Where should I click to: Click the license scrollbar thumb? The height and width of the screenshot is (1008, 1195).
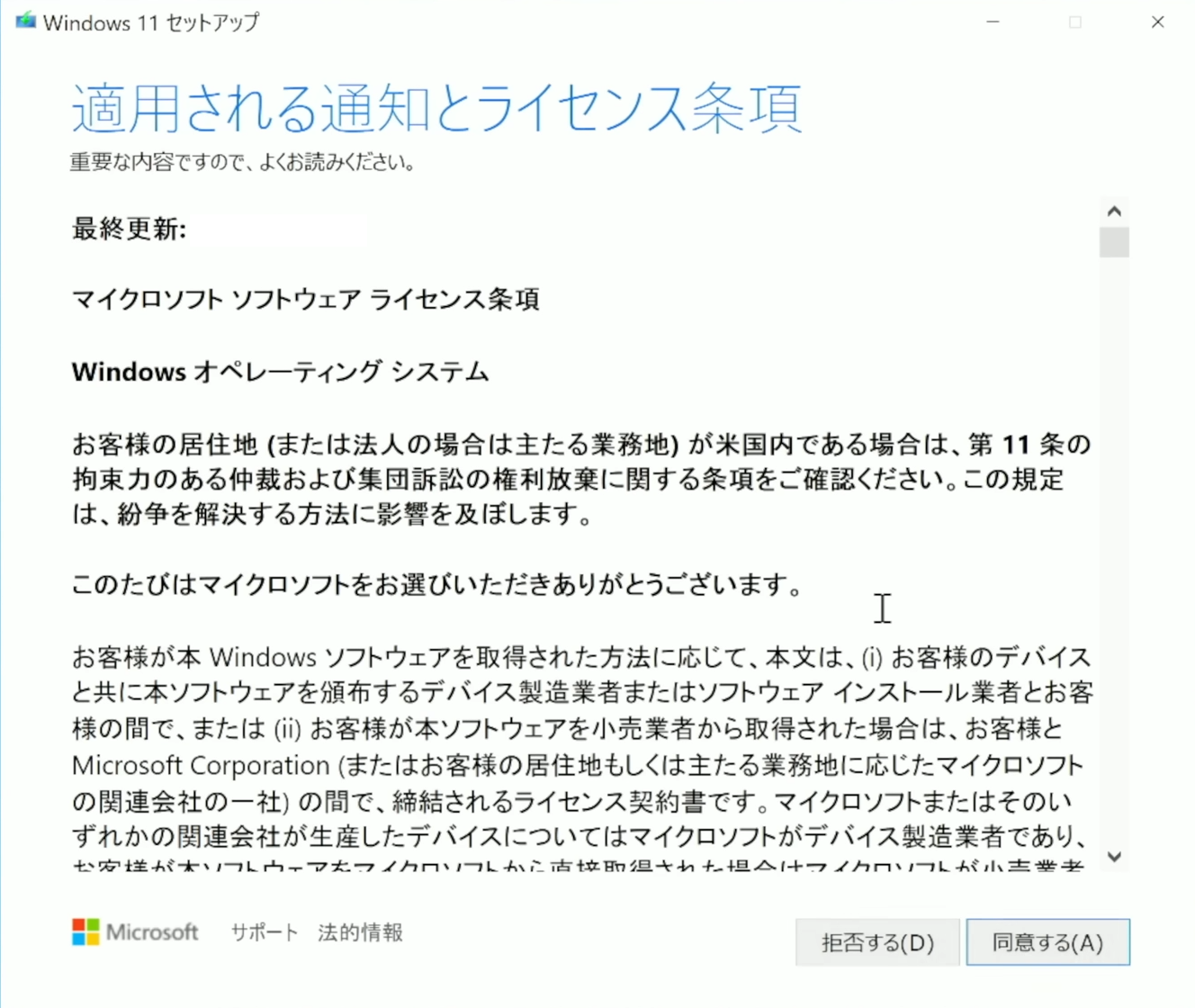(x=1114, y=242)
